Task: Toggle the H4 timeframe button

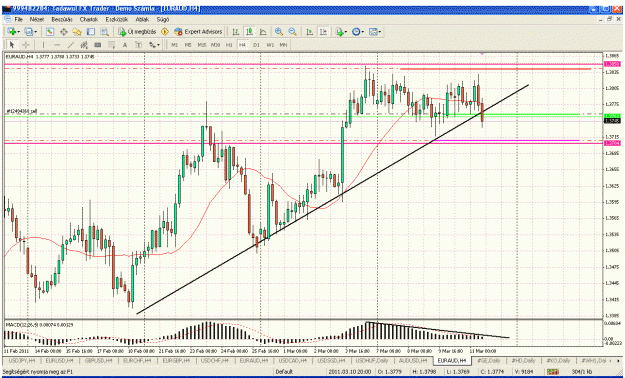Action: (x=242, y=45)
